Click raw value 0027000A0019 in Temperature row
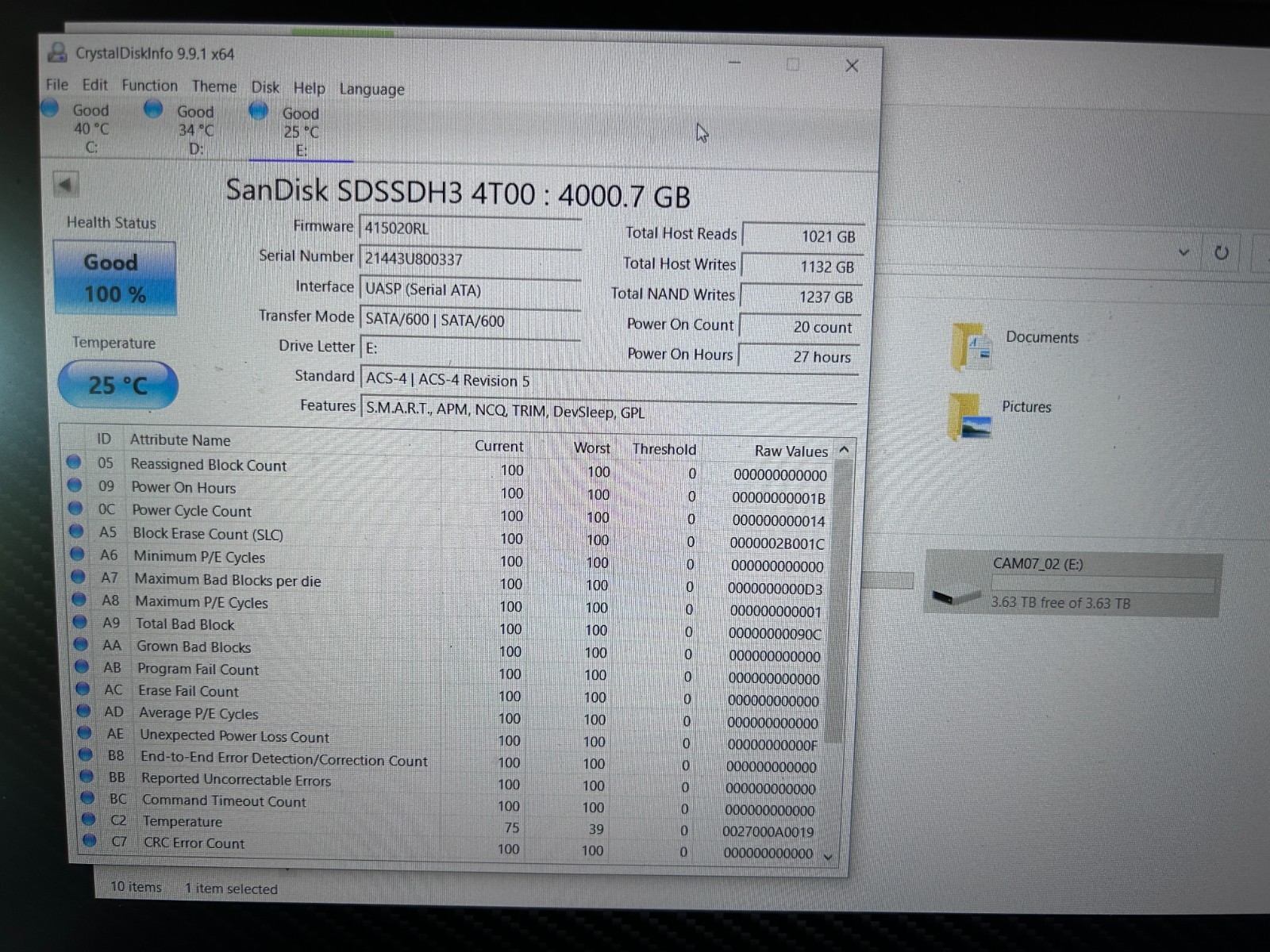Screen dimensions: 1270x952 coord(768,831)
